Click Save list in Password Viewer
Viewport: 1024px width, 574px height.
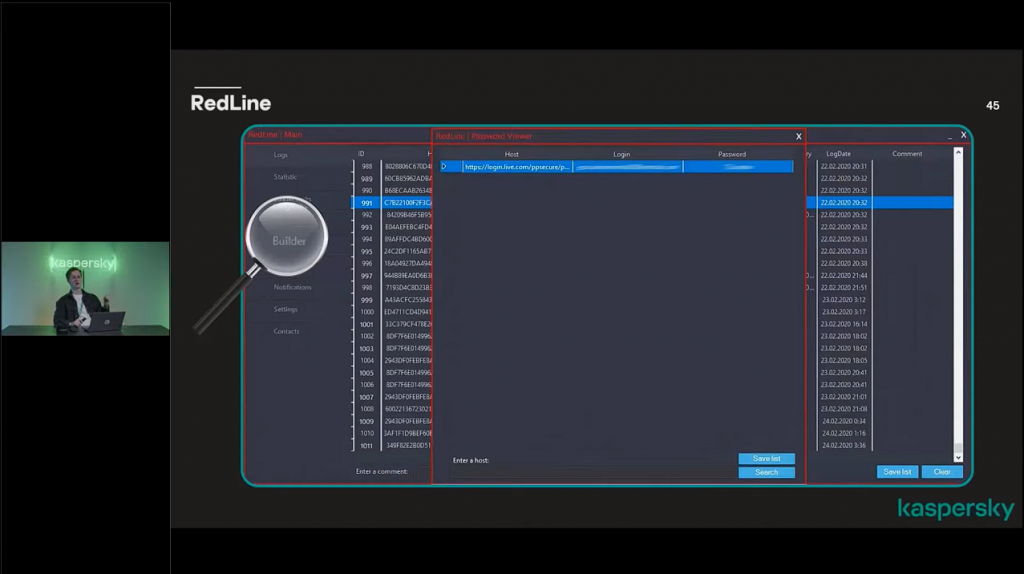pos(767,458)
